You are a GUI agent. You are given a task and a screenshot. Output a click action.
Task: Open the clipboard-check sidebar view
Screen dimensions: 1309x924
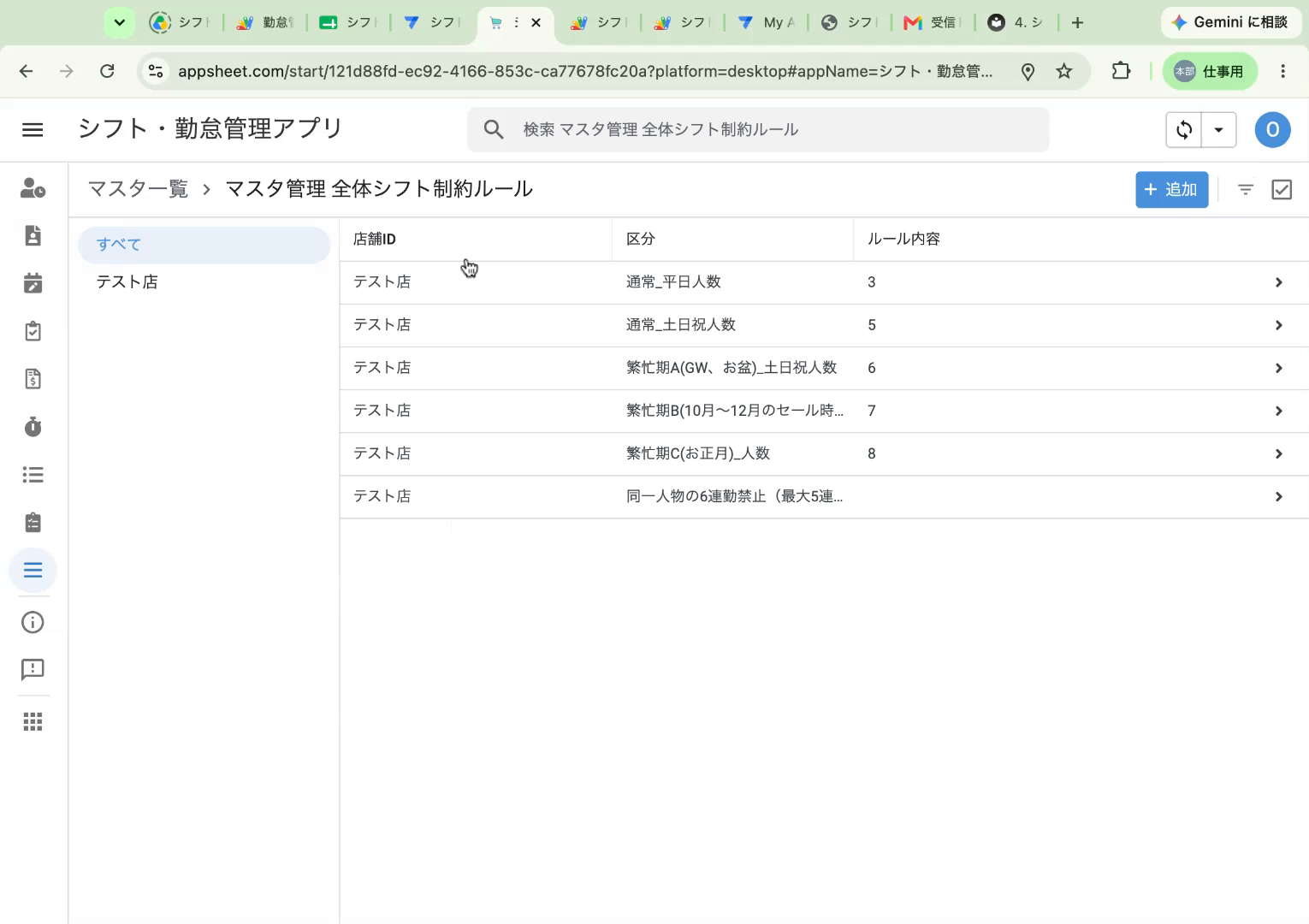point(33,331)
